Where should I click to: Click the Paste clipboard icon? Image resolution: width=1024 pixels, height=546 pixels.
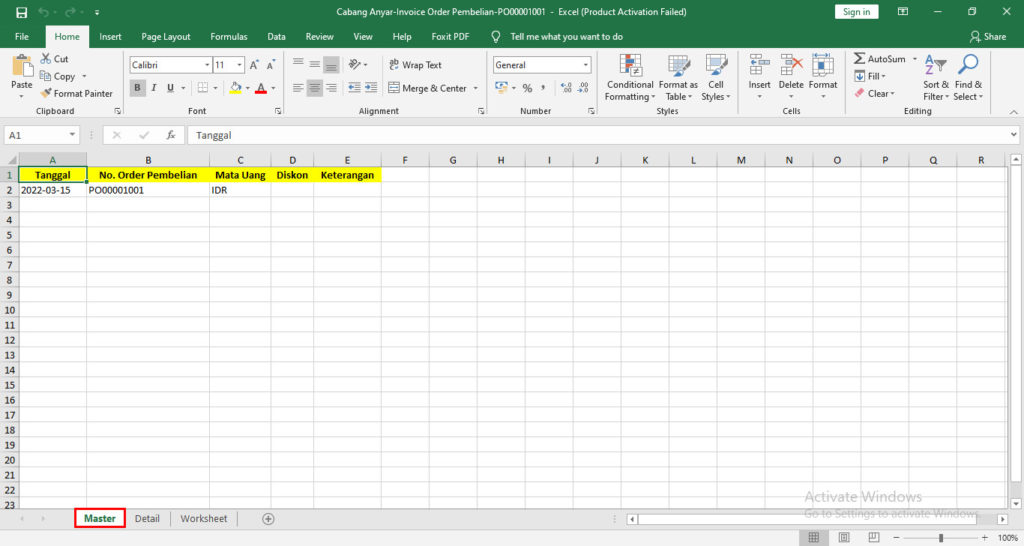coord(22,67)
